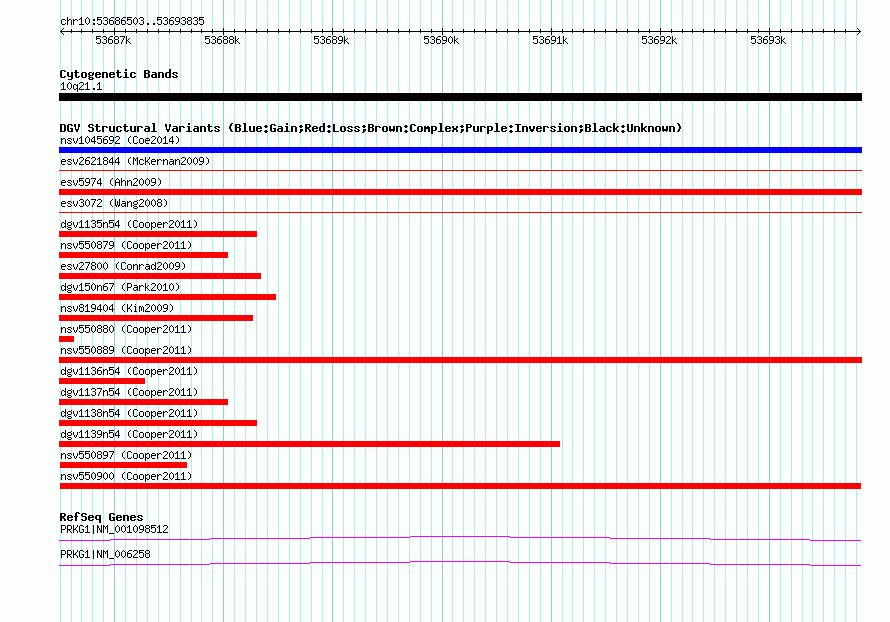Click the magenta PRKG1 NM_001098512 transcript line
This screenshot has width=890, height=622.
460,538
